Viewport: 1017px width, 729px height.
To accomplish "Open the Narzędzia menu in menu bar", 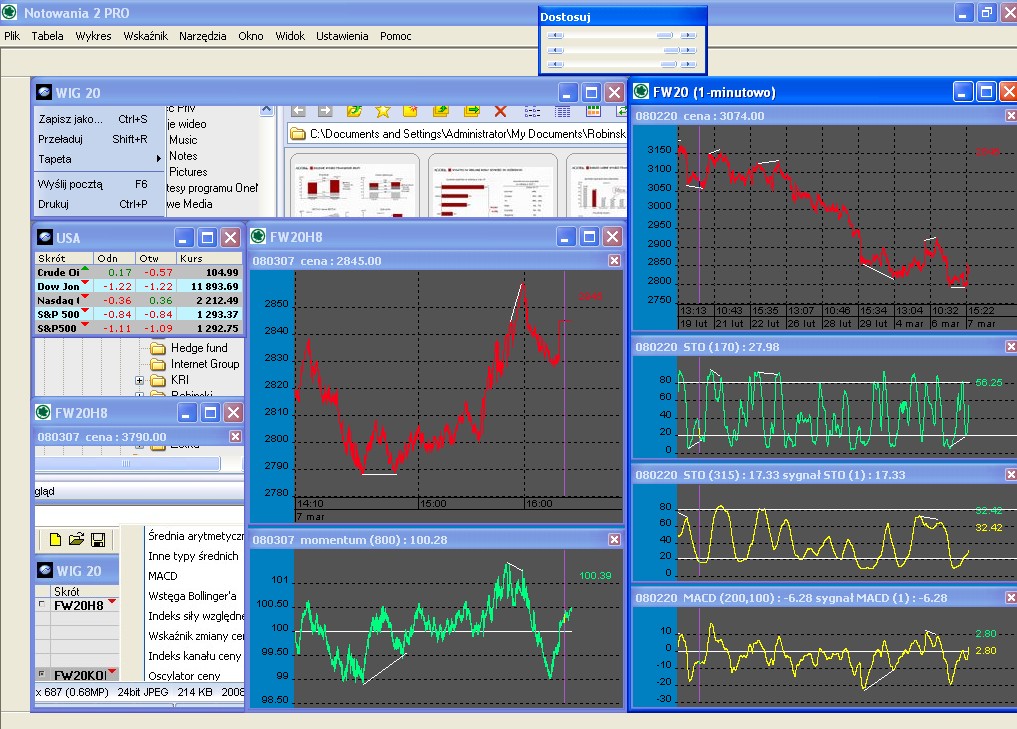I will (x=203, y=36).
